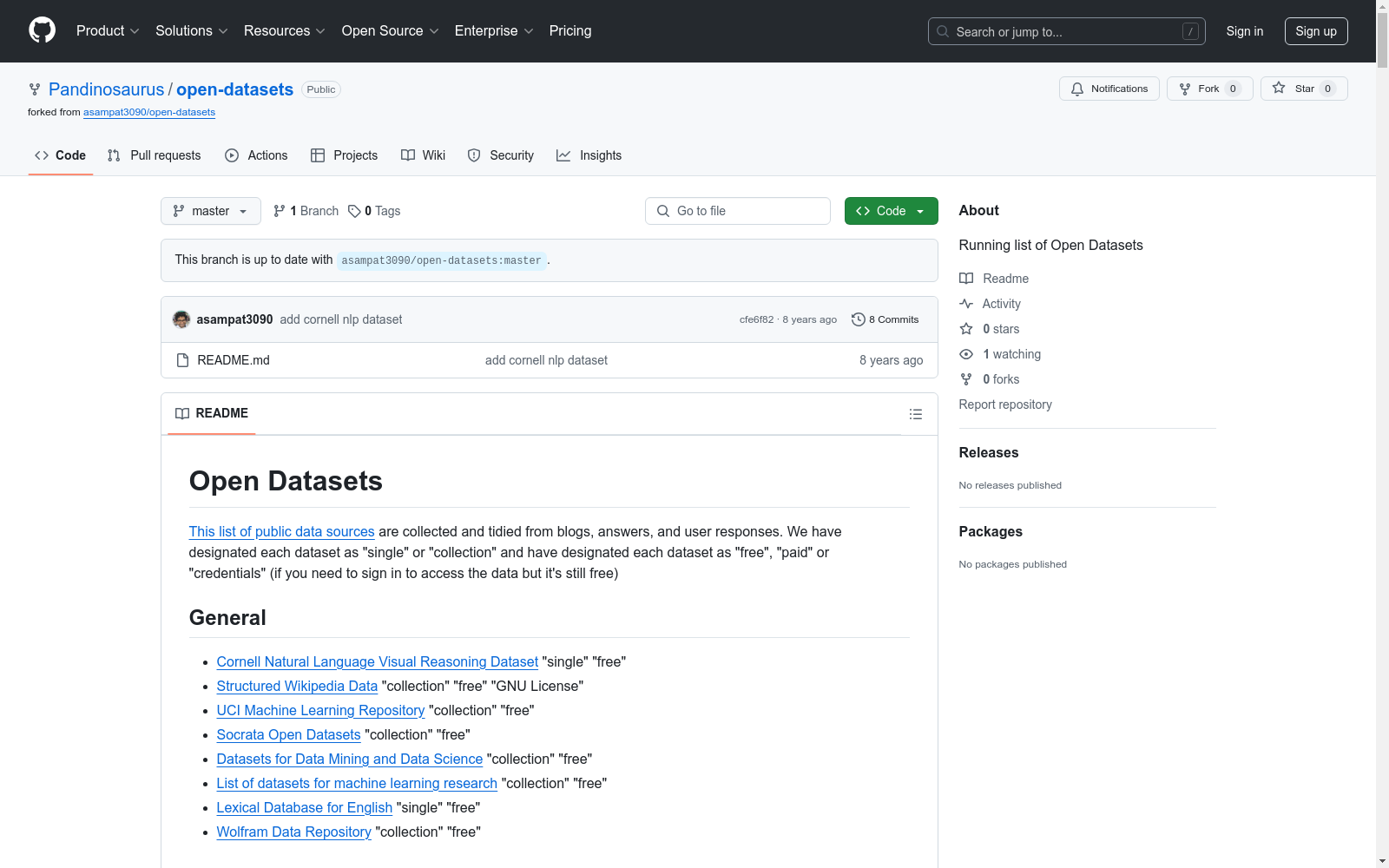Open UCI Machine Learning Repository link
This screenshot has width=1389, height=868.
pos(320,710)
